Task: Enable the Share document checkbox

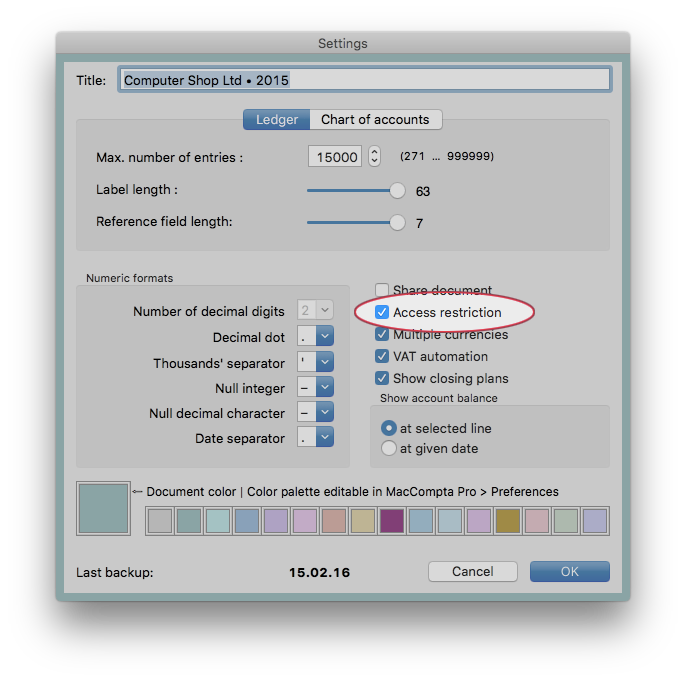Action: pos(382,290)
